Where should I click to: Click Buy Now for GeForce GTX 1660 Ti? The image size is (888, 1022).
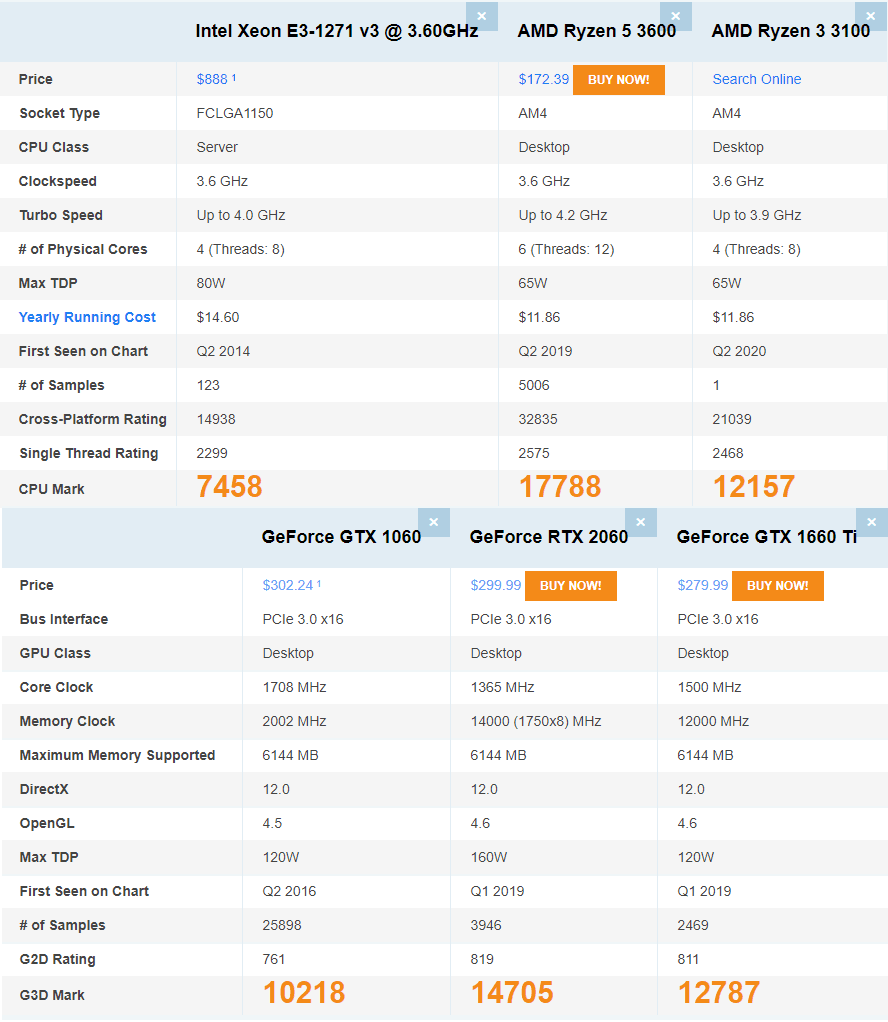[778, 585]
